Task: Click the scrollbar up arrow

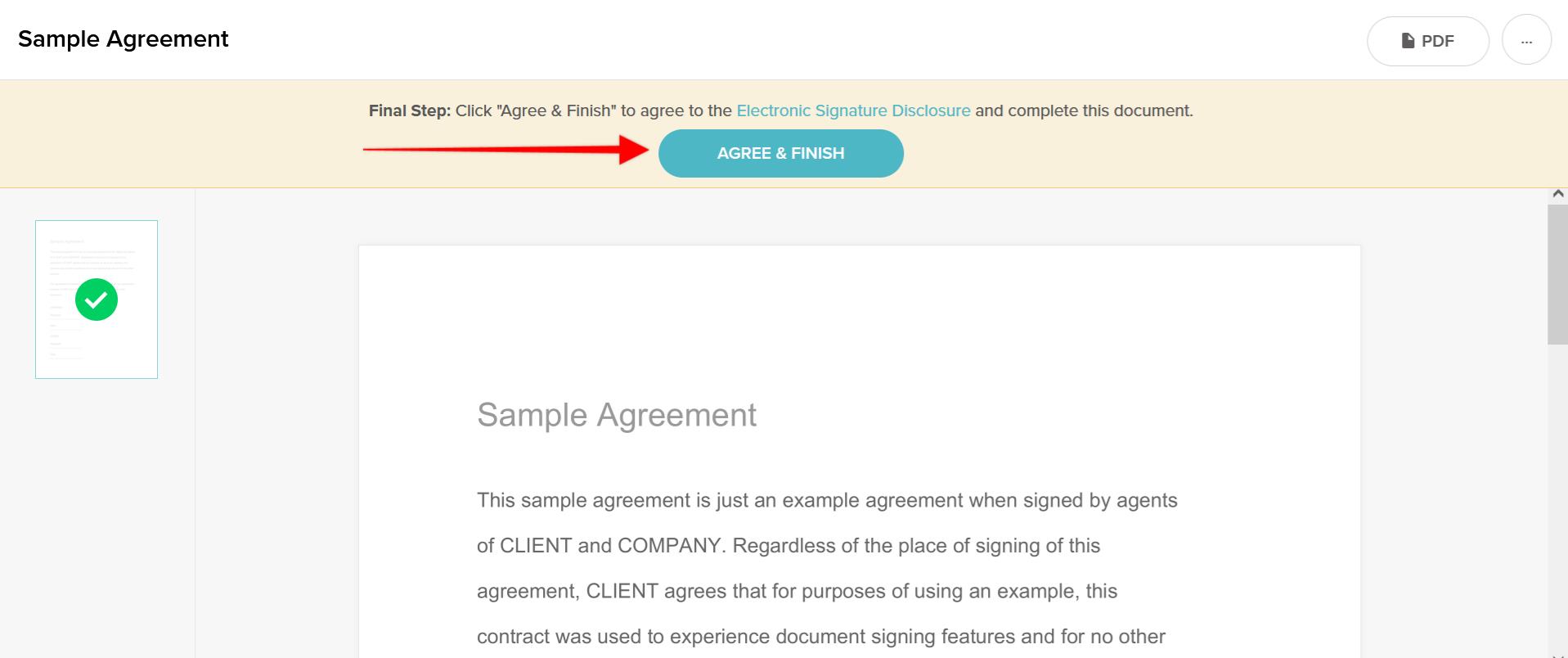Action: tap(1557, 194)
